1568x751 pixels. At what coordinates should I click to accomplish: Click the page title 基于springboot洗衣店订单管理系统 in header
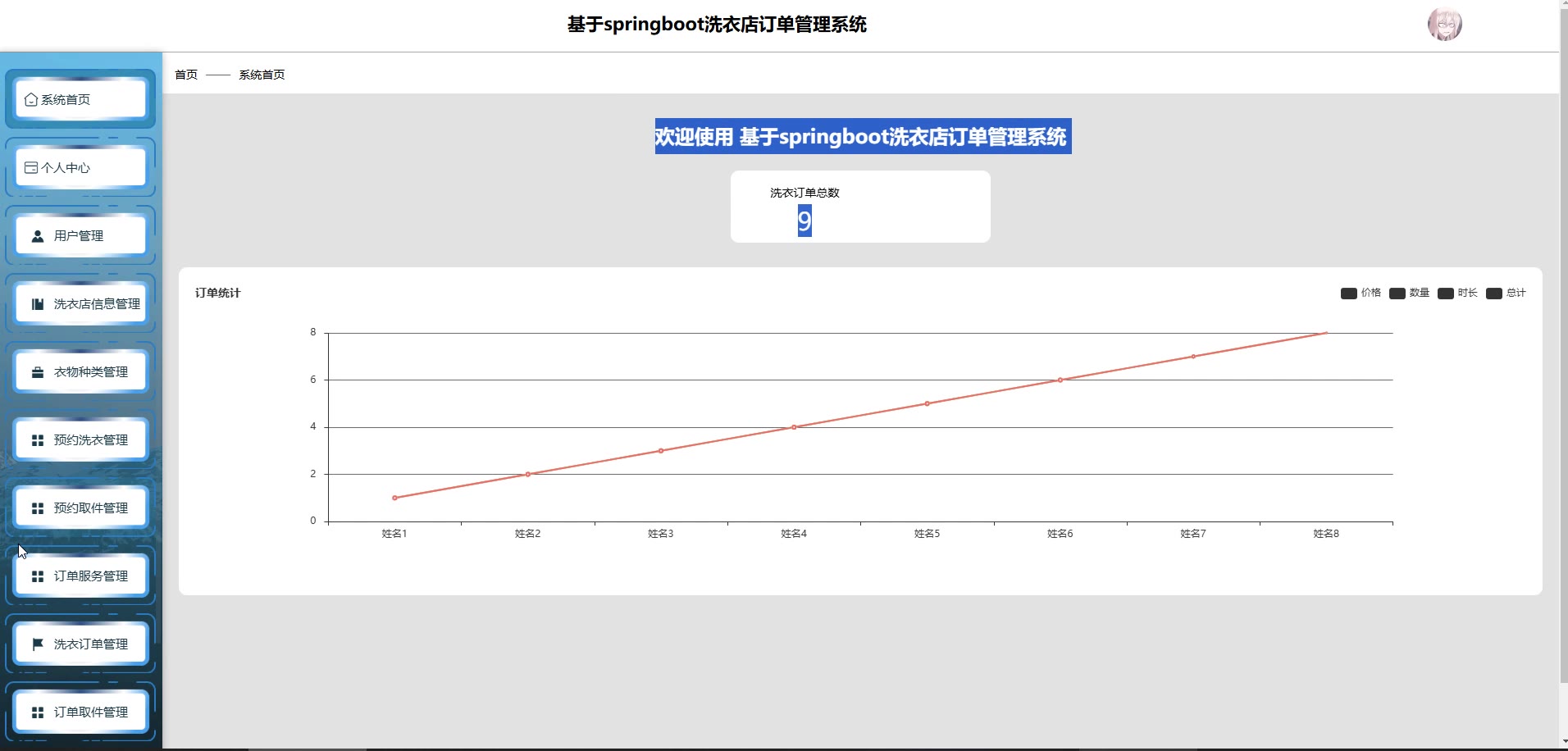pos(717,25)
